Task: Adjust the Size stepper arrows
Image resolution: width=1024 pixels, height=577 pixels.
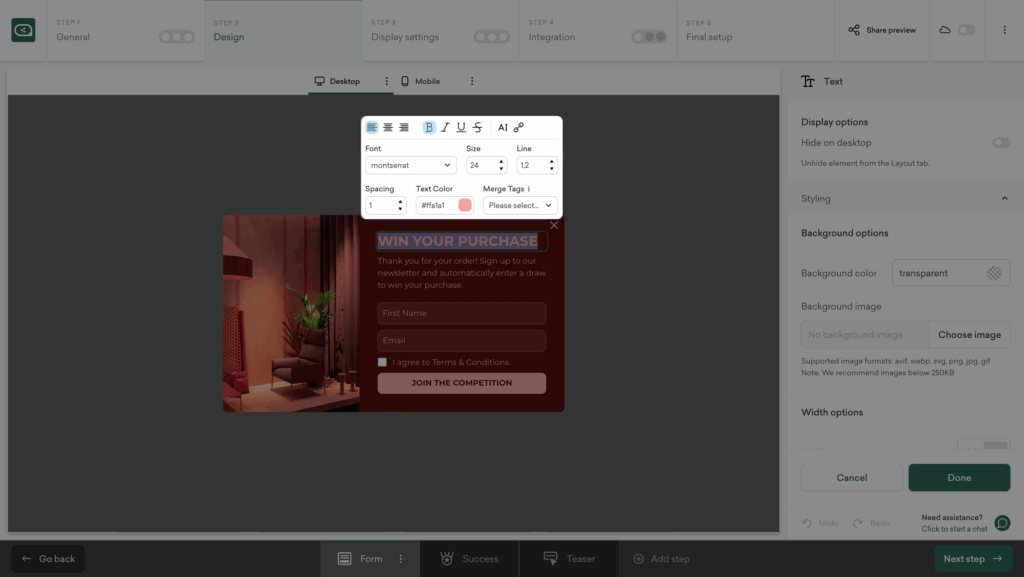Action: click(x=502, y=165)
